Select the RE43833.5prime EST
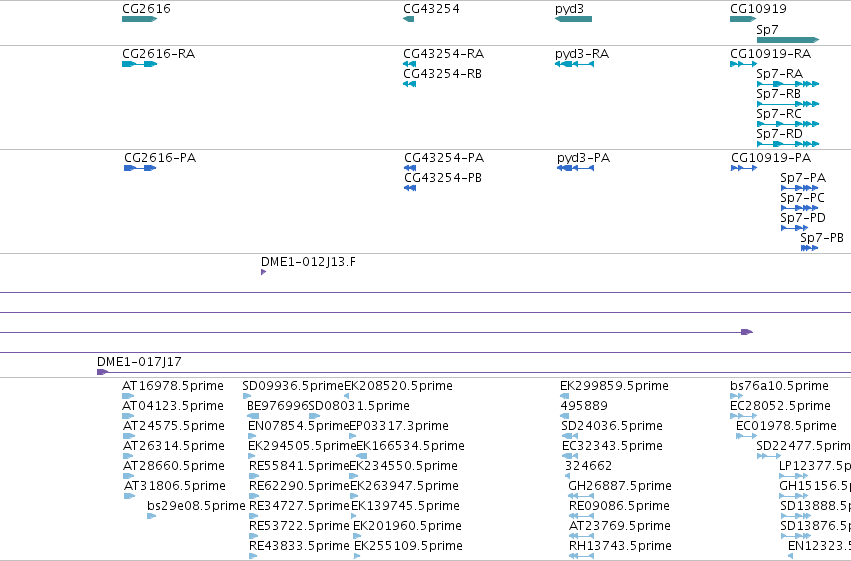851x561 pixels. tap(253, 556)
